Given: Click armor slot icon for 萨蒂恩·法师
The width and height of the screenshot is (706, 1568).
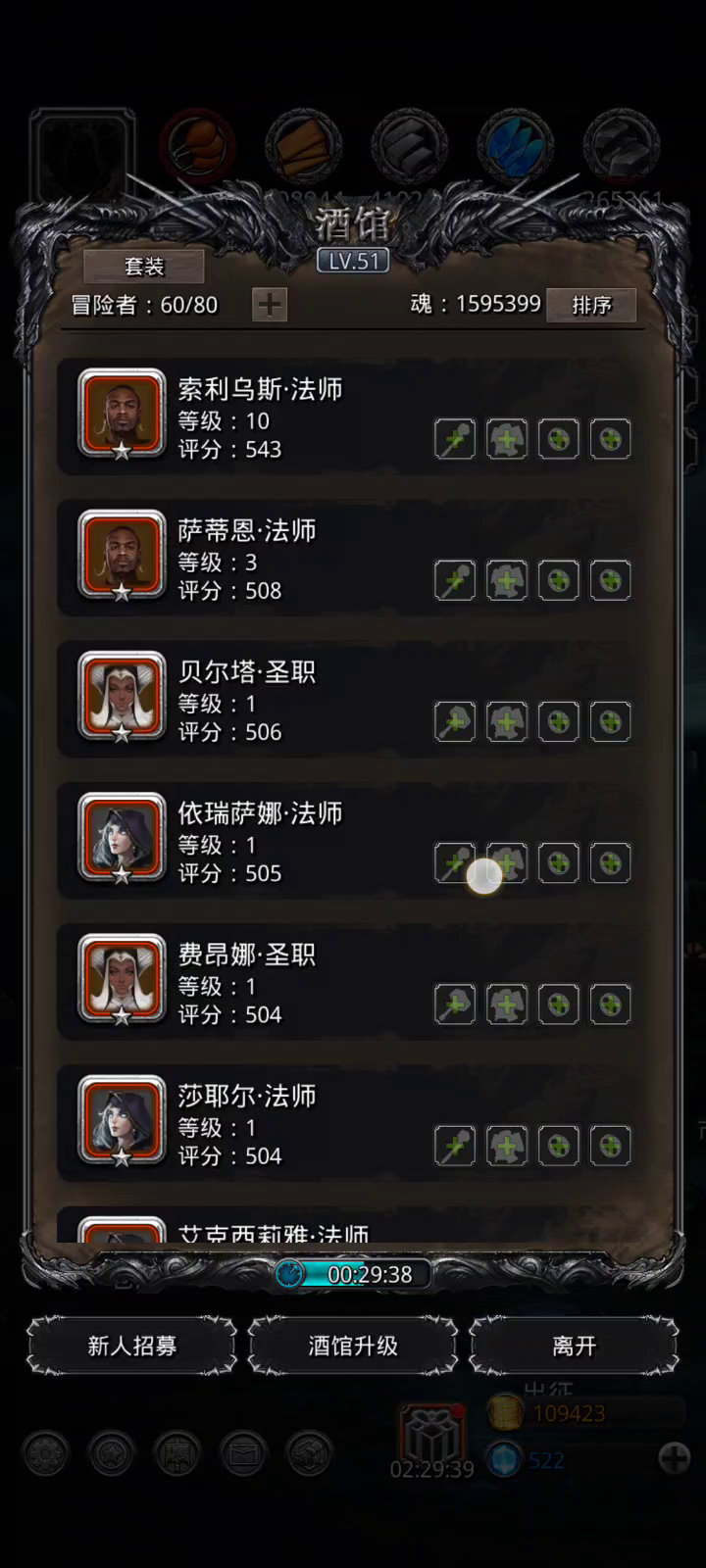Looking at the screenshot, I should point(507,580).
